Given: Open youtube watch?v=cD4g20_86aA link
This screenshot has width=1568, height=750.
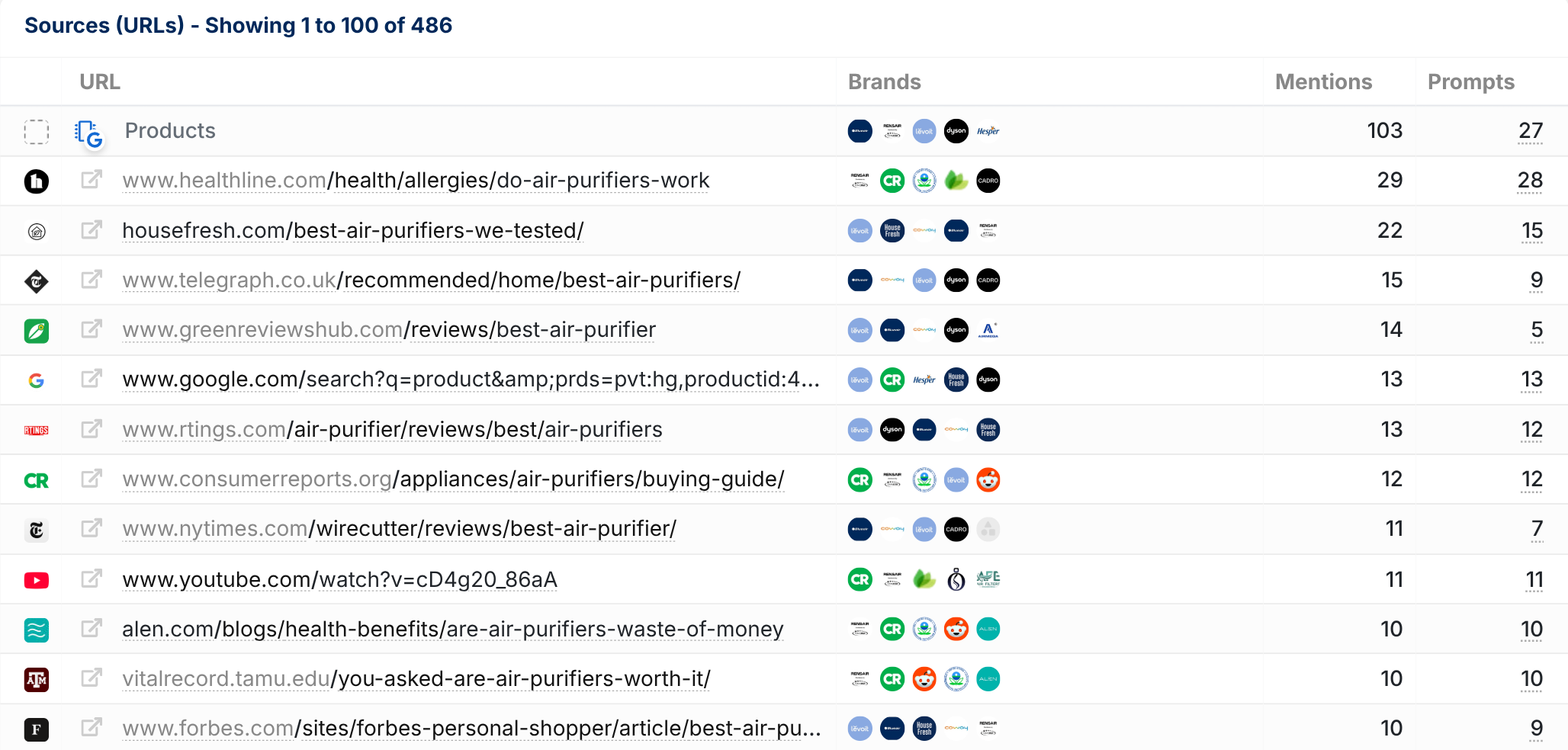Looking at the screenshot, I should pyautogui.click(x=340, y=580).
